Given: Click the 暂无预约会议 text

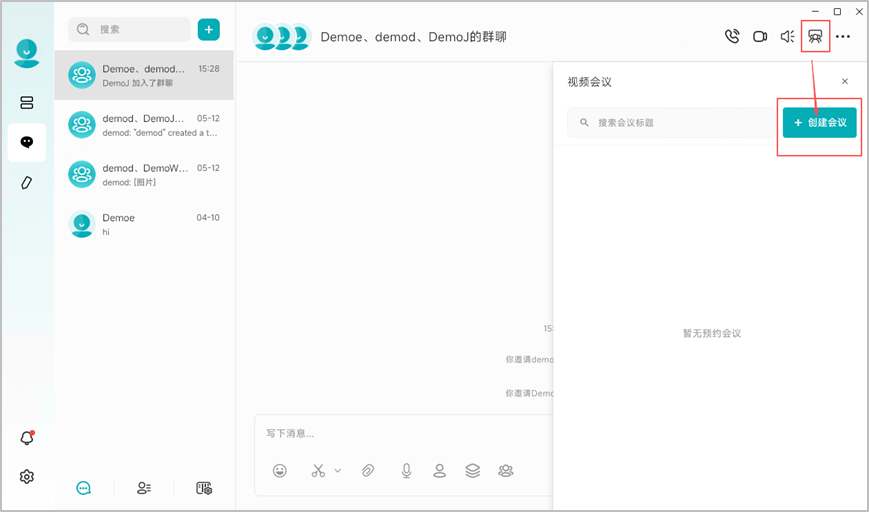Looking at the screenshot, I should click(712, 334).
